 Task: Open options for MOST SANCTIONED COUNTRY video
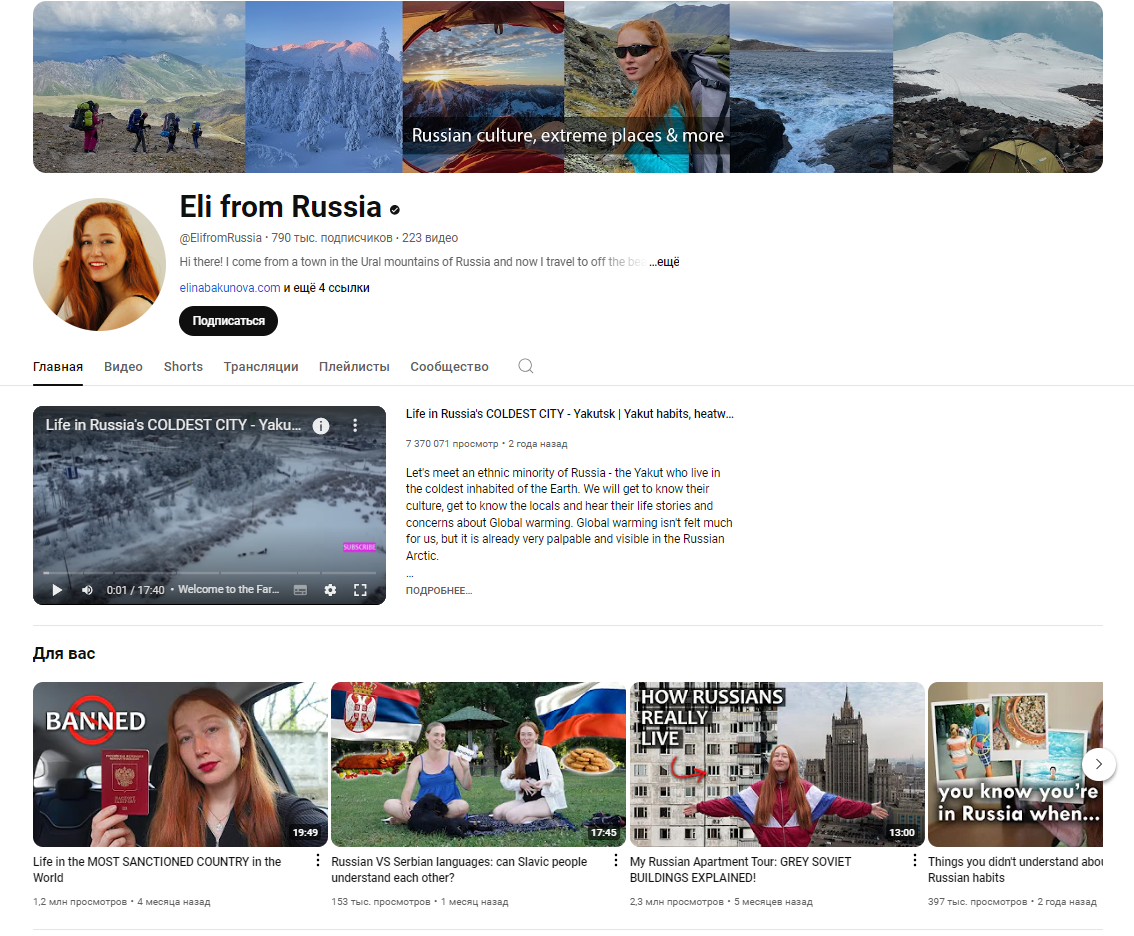317,860
